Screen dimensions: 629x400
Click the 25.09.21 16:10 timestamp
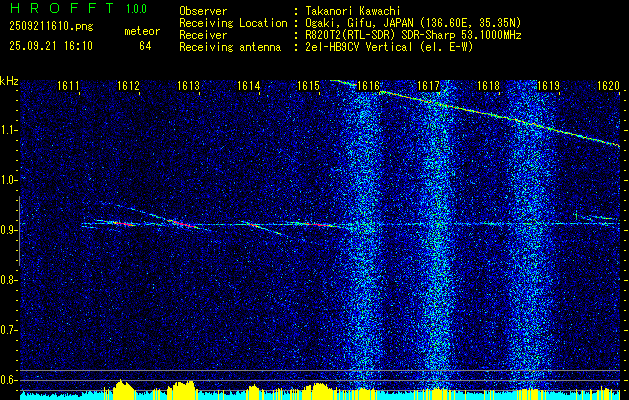[x=50, y=45]
